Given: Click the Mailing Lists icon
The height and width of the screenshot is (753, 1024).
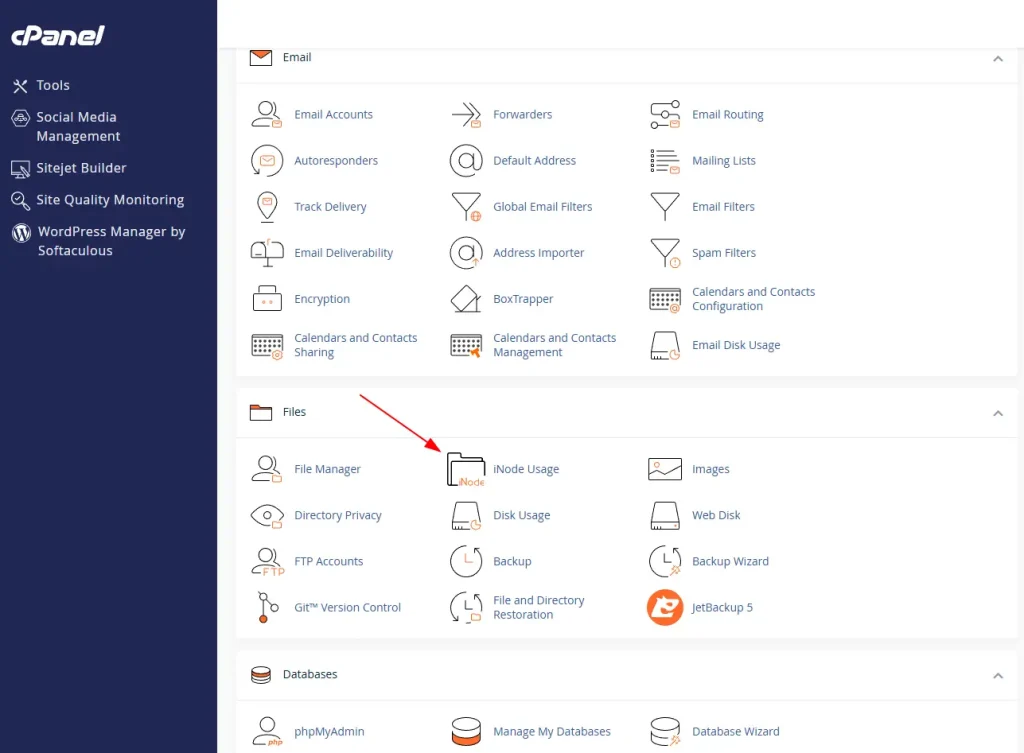Looking at the screenshot, I should point(665,161).
